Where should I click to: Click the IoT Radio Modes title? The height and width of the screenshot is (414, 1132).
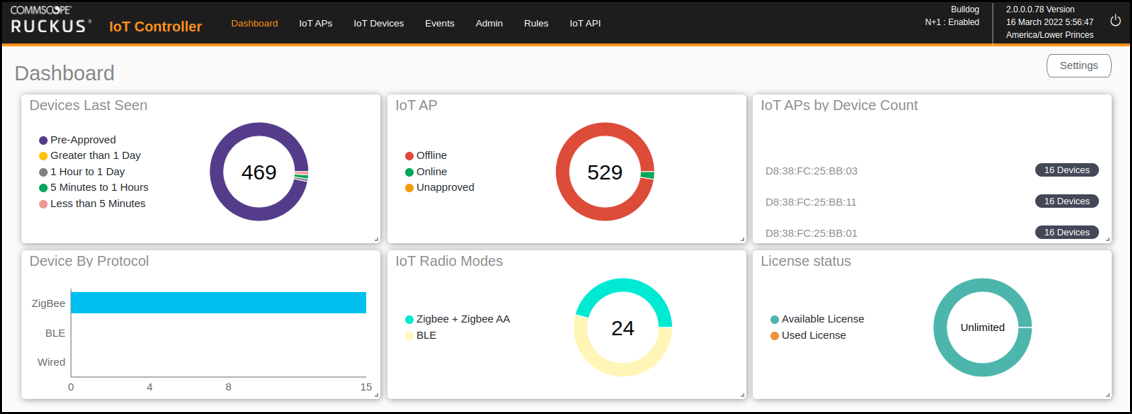pyautogui.click(x=449, y=261)
